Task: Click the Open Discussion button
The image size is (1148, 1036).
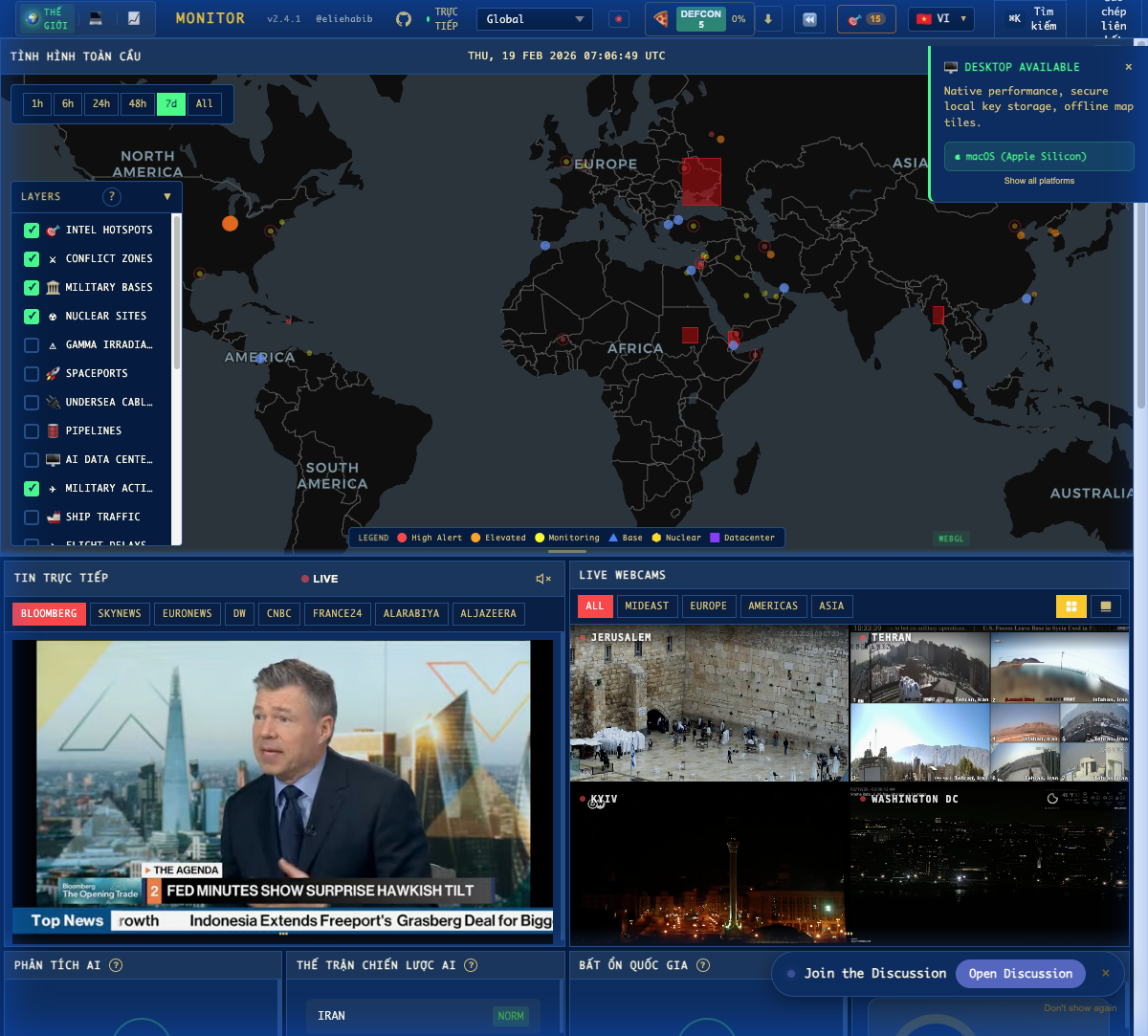Action: pos(1020,974)
